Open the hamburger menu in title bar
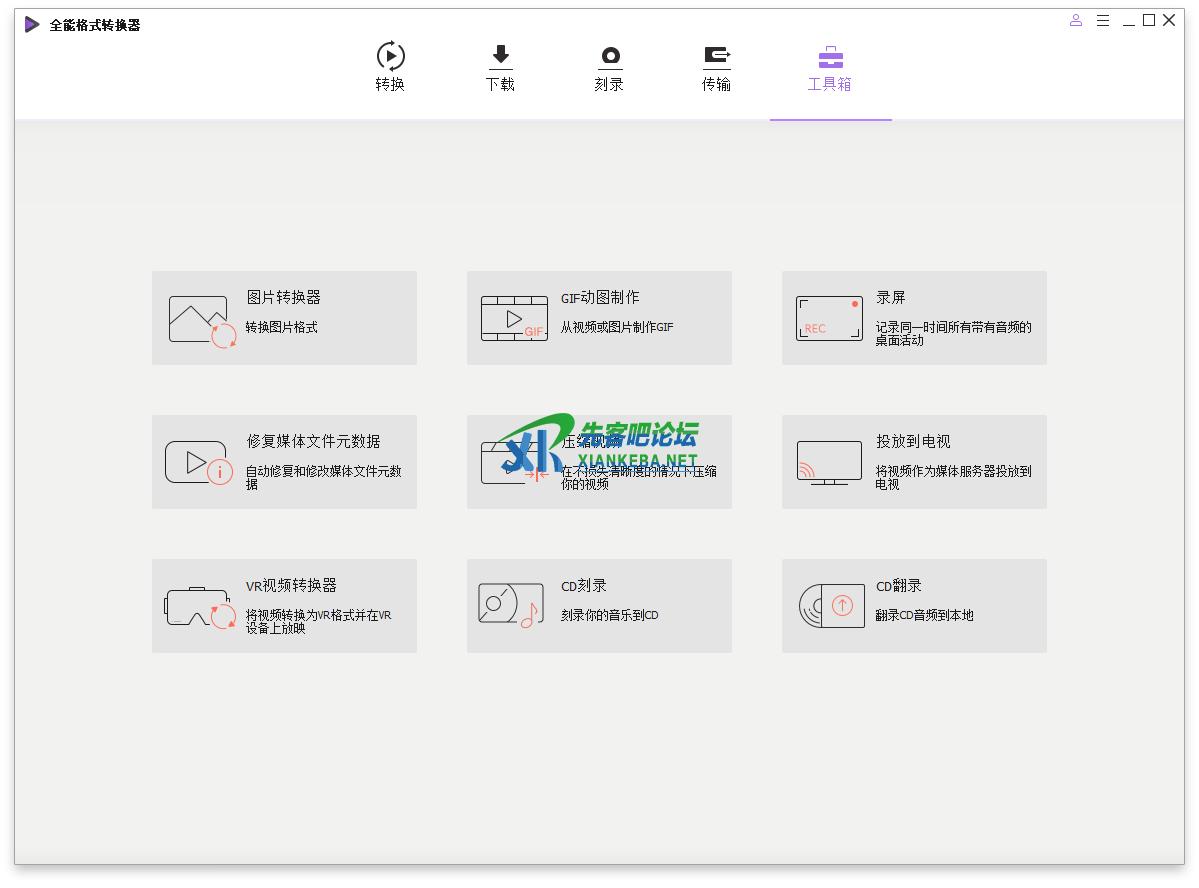The width and height of the screenshot is (1199, 888). 1103,21
